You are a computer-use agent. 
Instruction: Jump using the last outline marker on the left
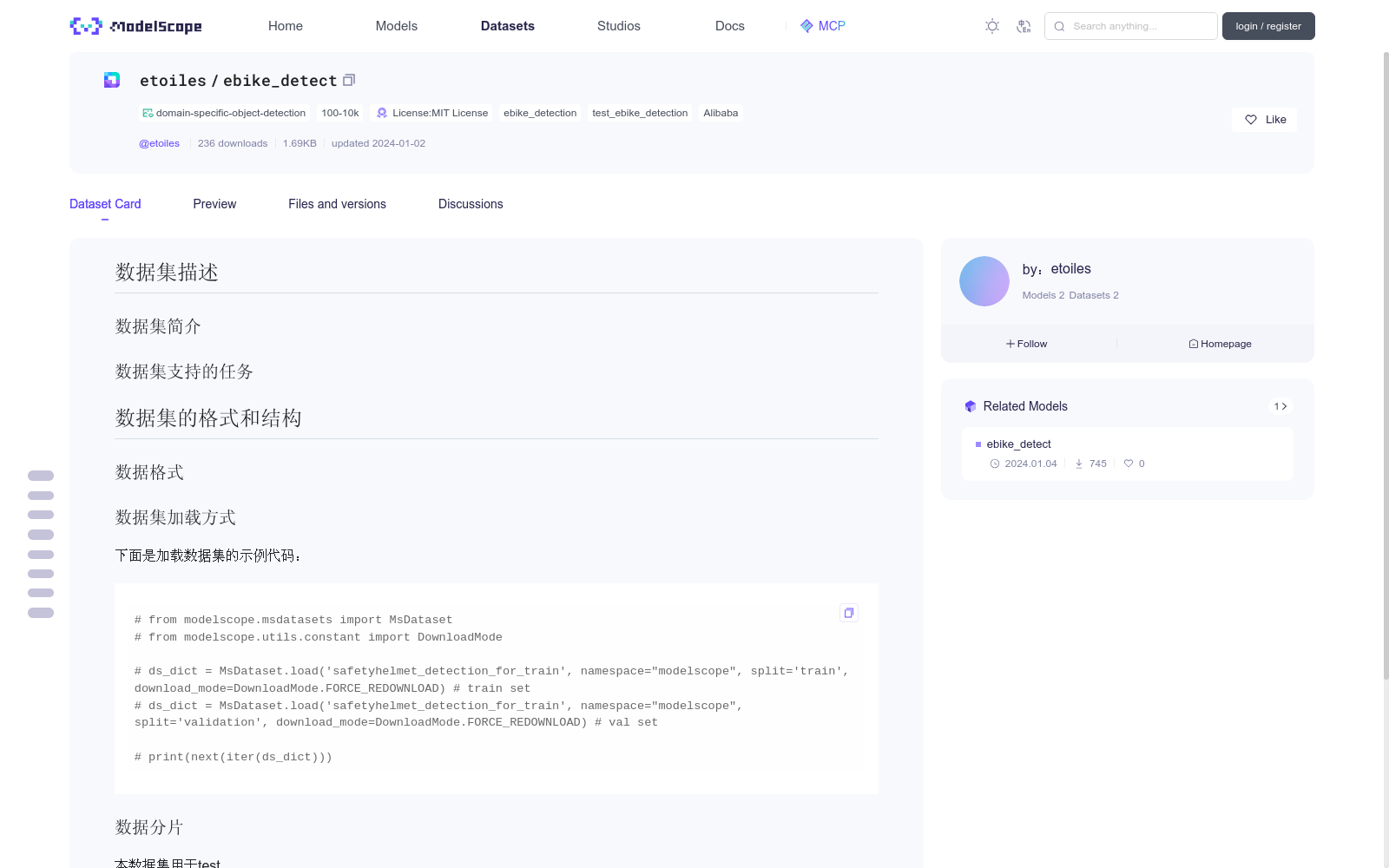point(41,613)
